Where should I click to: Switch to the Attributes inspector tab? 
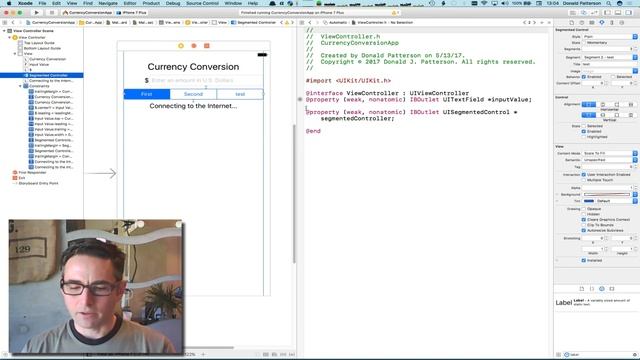[602, 23]
